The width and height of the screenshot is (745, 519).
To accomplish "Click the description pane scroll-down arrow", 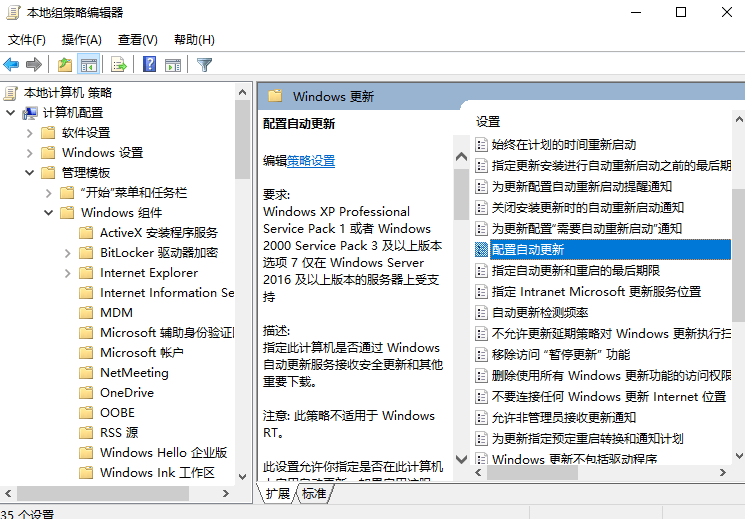I will tap(461, 460).
